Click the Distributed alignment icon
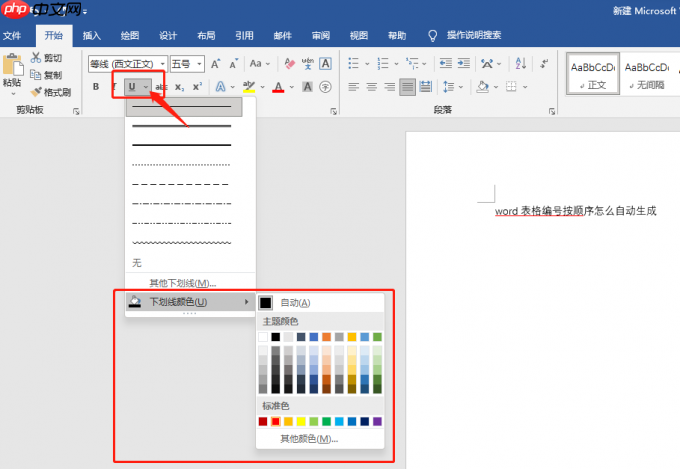 425,87
